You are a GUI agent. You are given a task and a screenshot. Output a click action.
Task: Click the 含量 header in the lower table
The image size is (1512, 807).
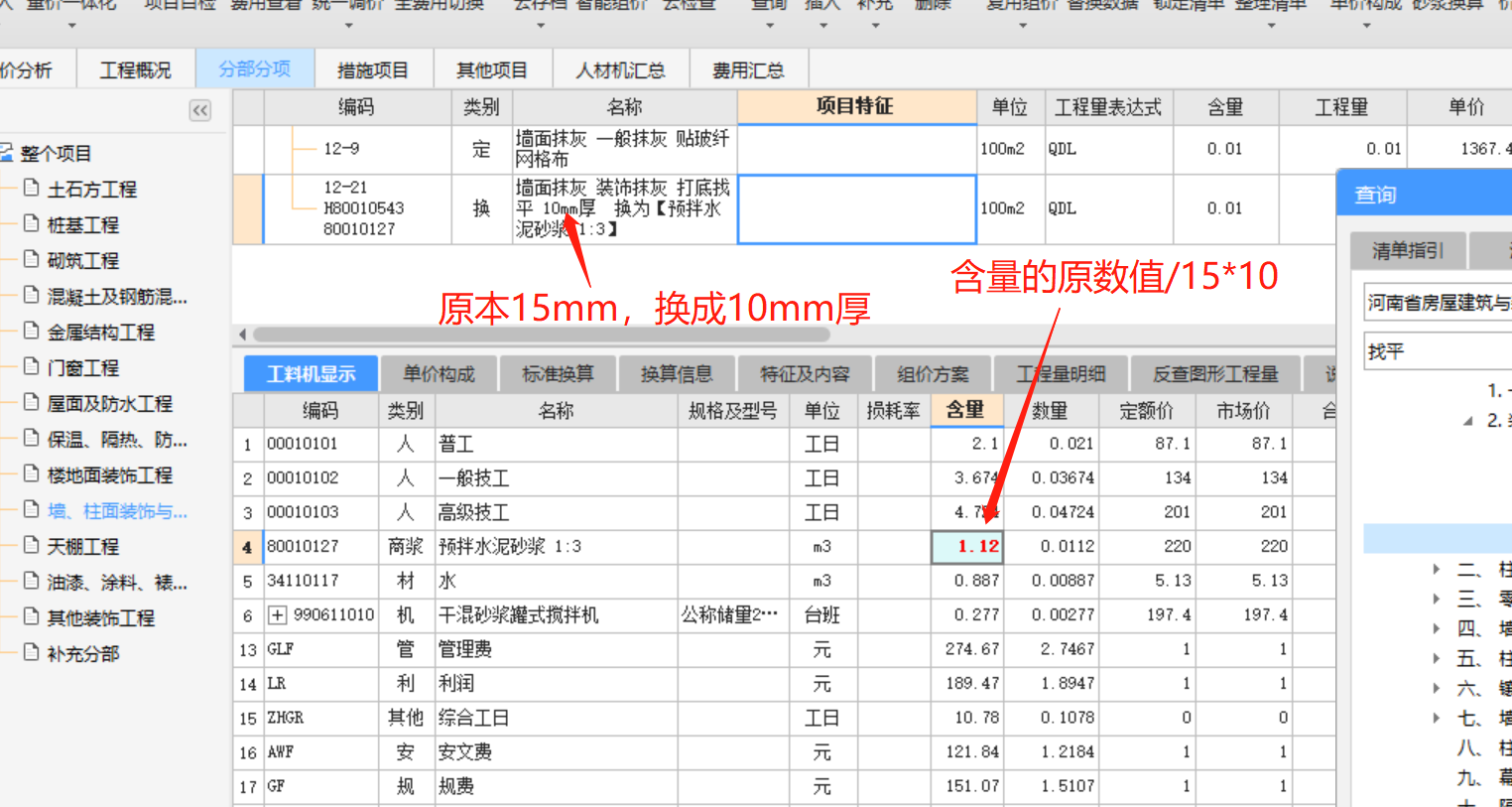tap(966, 410)
